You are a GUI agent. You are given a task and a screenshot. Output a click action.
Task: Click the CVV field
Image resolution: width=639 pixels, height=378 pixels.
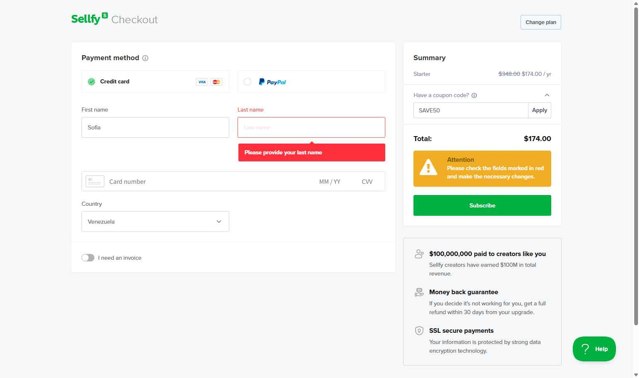coord(367,182)
